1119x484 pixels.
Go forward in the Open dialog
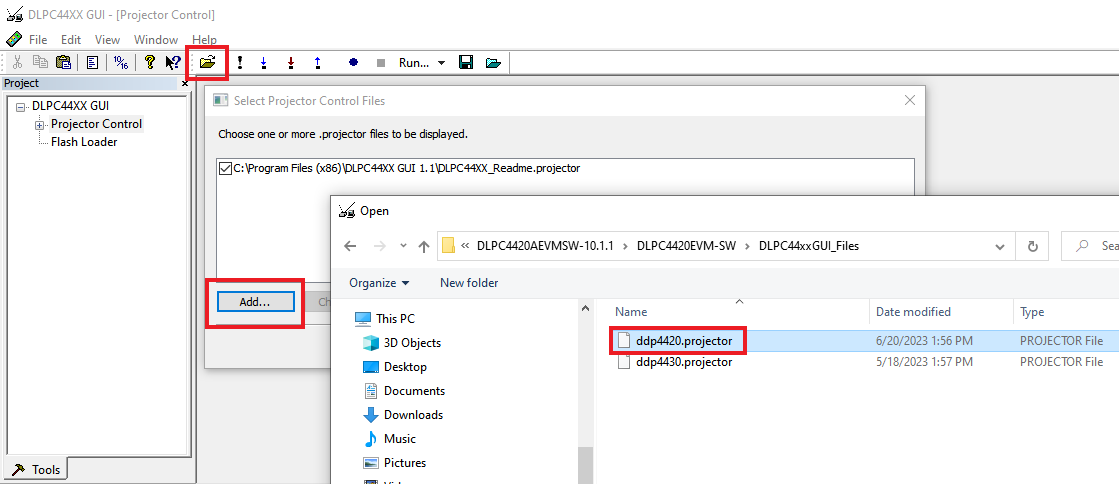pyautogui.click(x=379, y=246)
